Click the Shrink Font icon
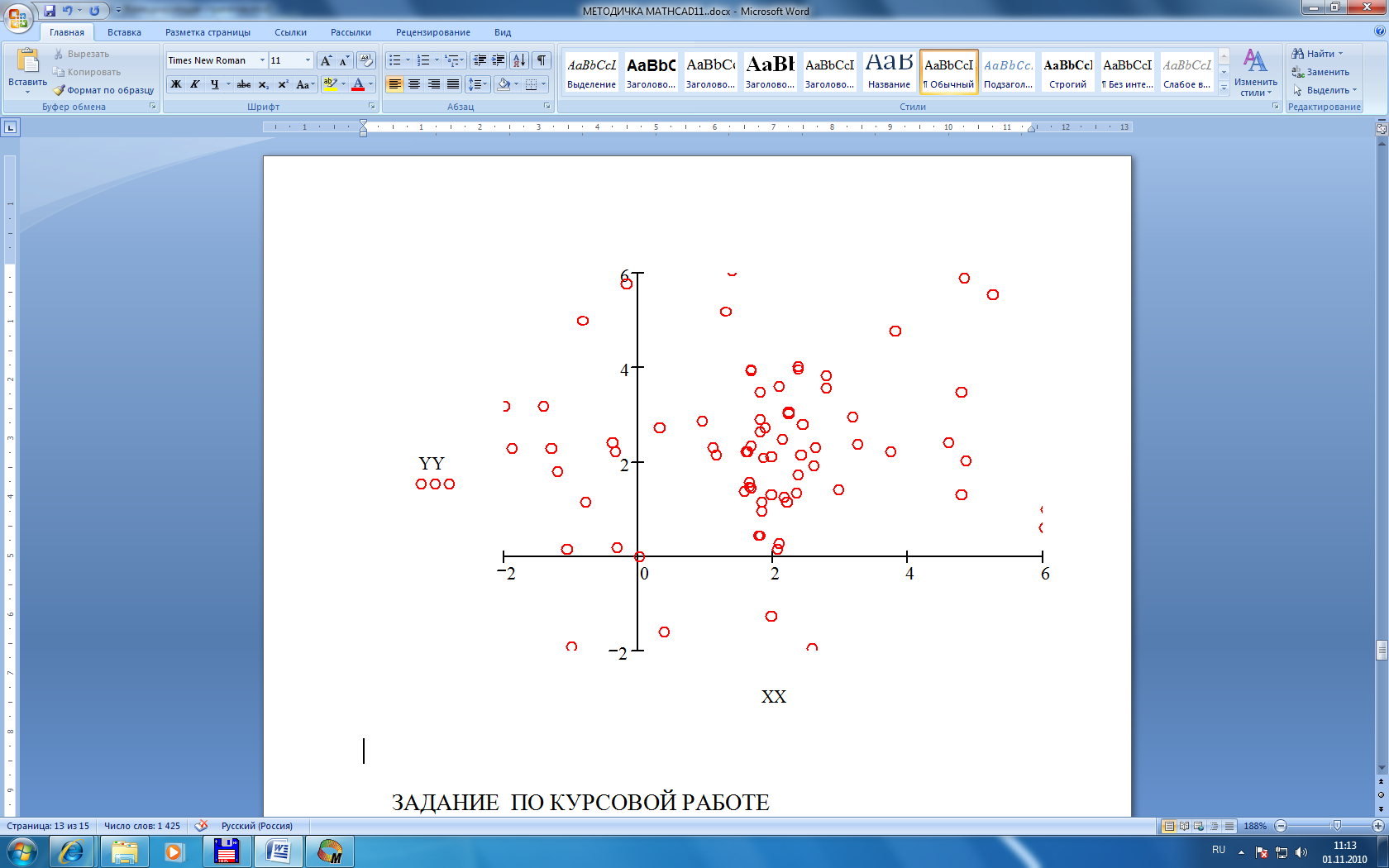Screen dimensions: 1389x868 [x=344, y=60]
